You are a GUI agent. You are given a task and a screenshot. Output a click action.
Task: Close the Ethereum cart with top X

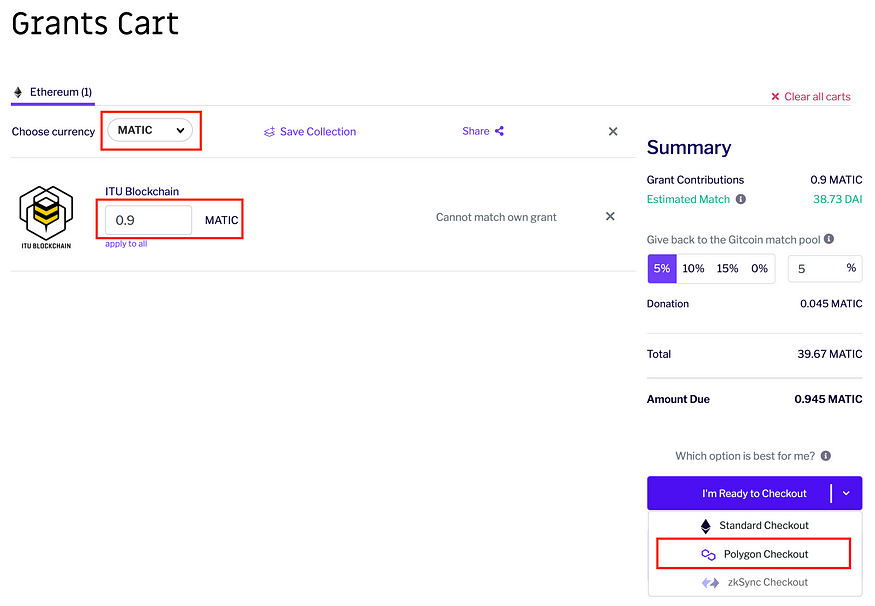(613, 132)
